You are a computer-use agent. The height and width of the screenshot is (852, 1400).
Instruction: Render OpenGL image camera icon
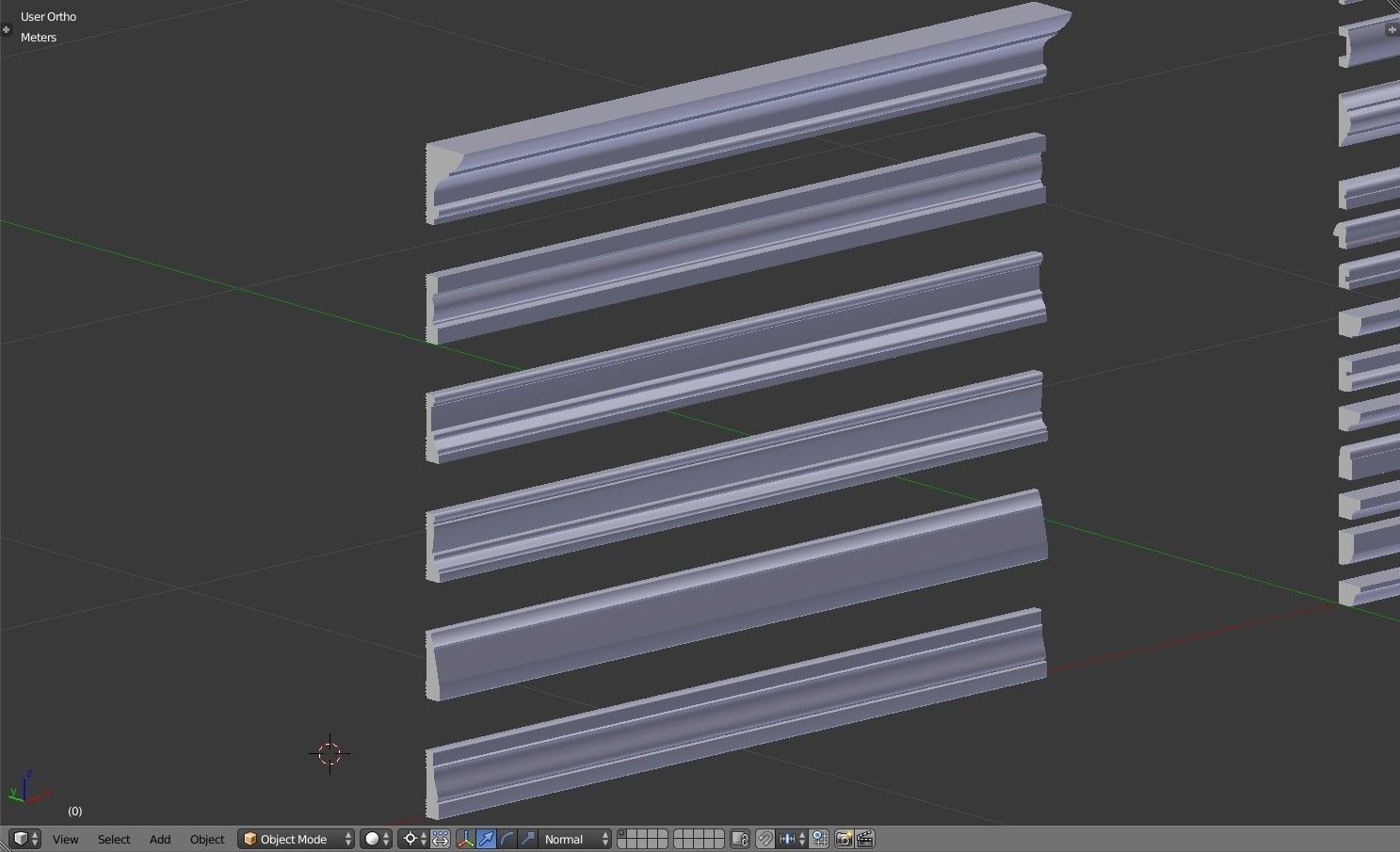(845, 839)
